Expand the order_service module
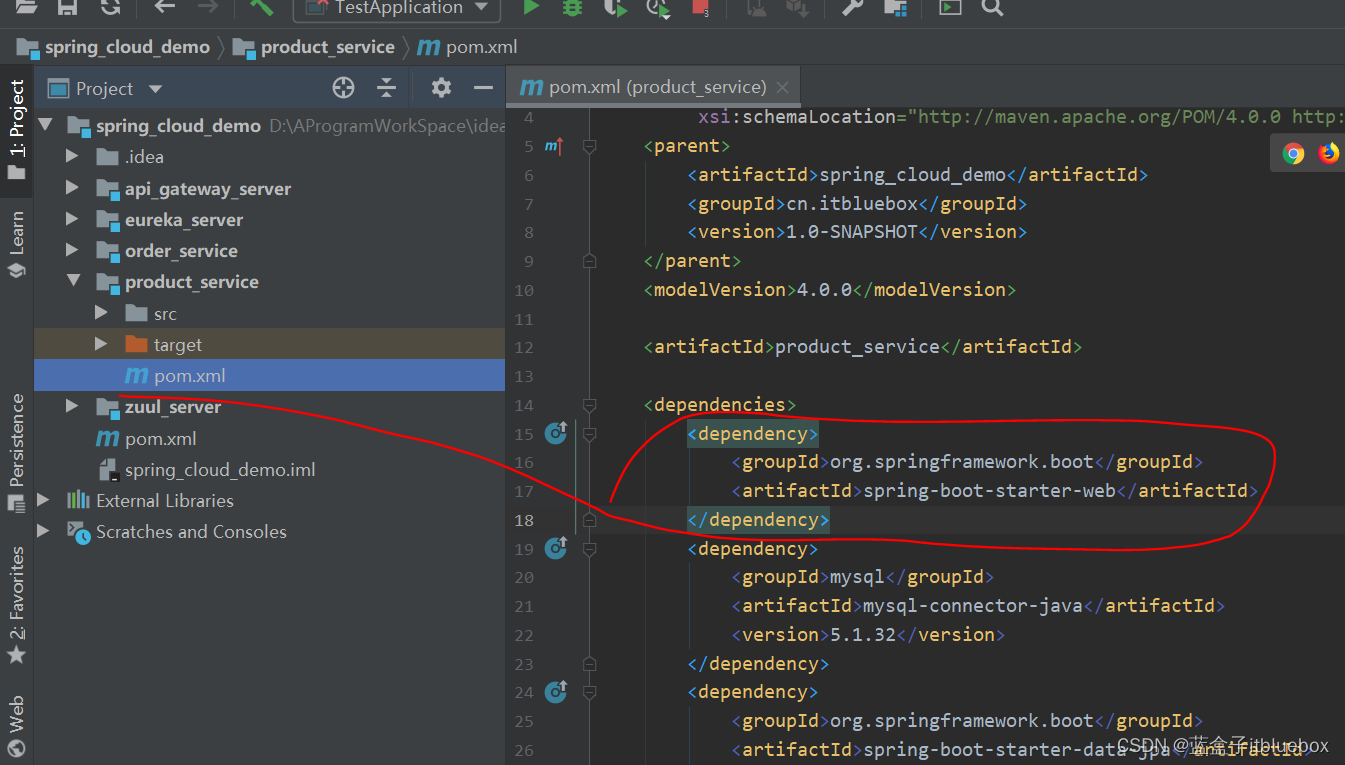Viewport: 1345px width, 765px height. point(72,250)
